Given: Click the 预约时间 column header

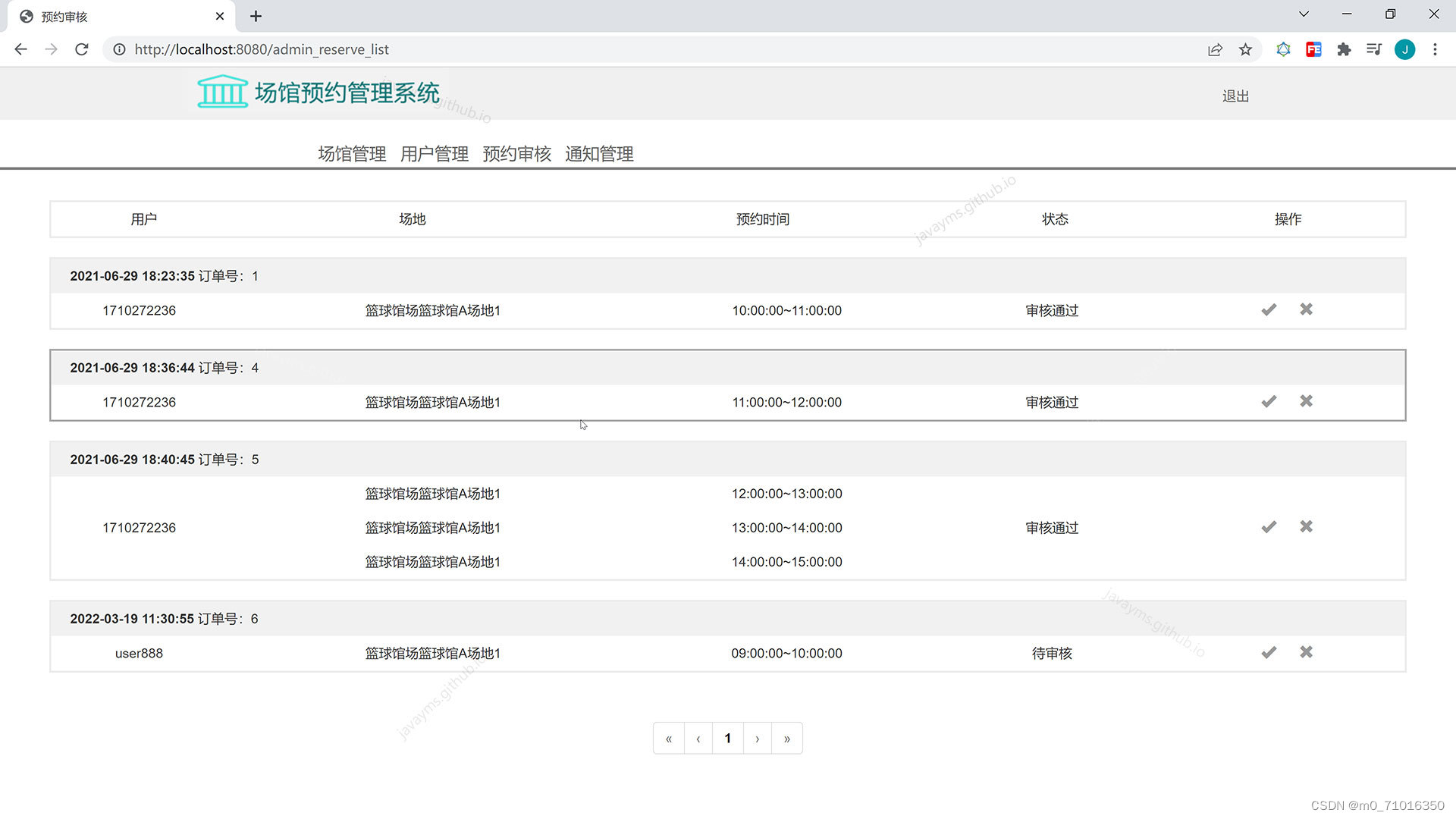Looking at the screenshot, I should pos(763,219).
